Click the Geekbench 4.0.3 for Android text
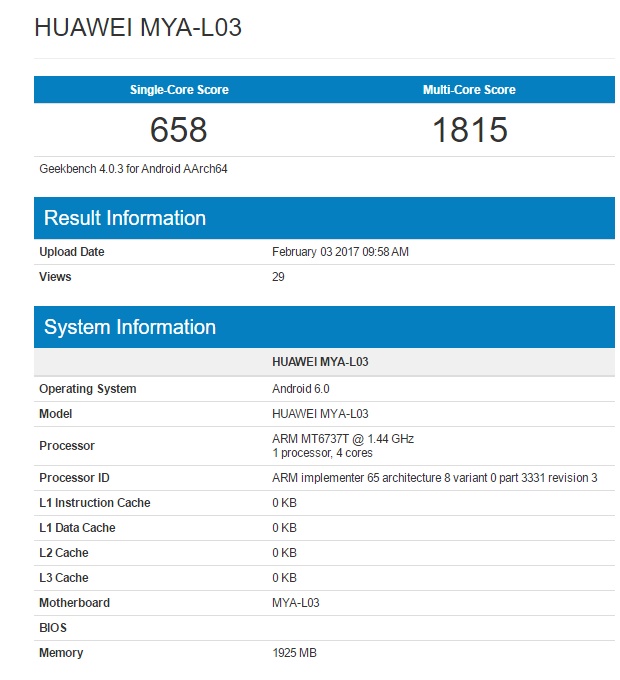The width and height of the screenshot is (620, 680). coord(133,169)
